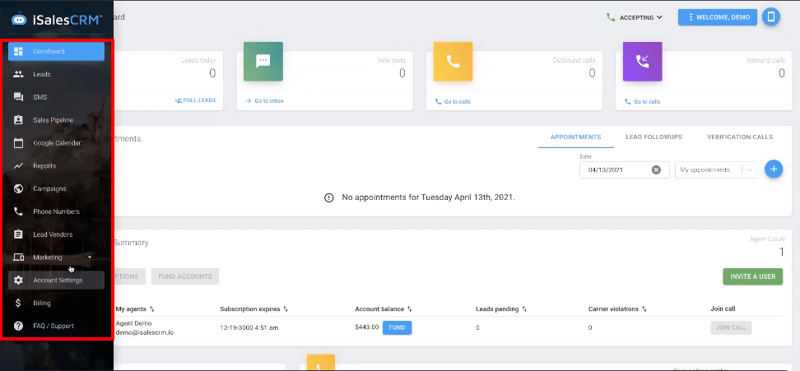
Task: Click the appointment Date input field
Action: coord(624,170)
